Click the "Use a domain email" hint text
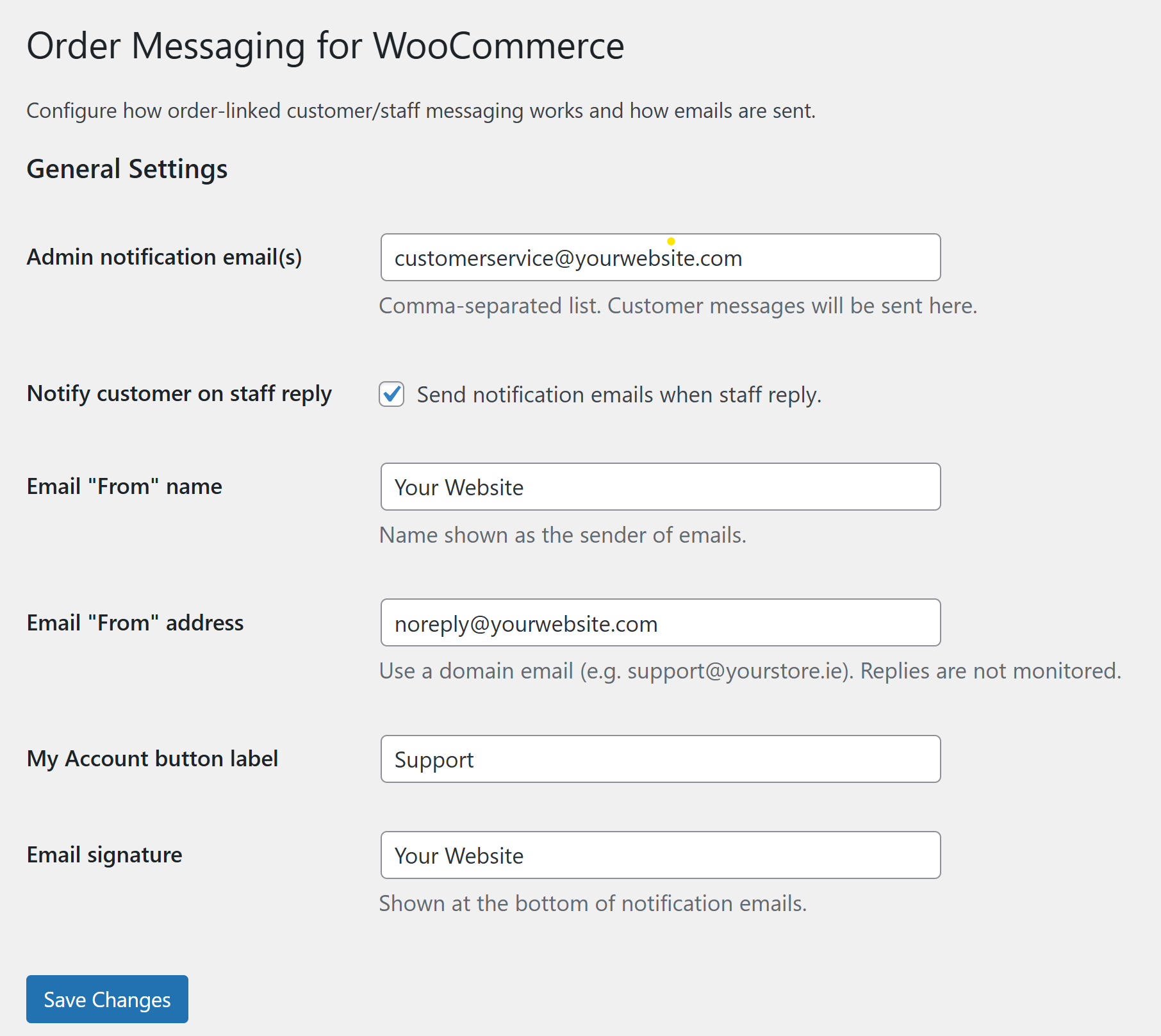This screenshot has width=1161, height=1036. point(750,671)
